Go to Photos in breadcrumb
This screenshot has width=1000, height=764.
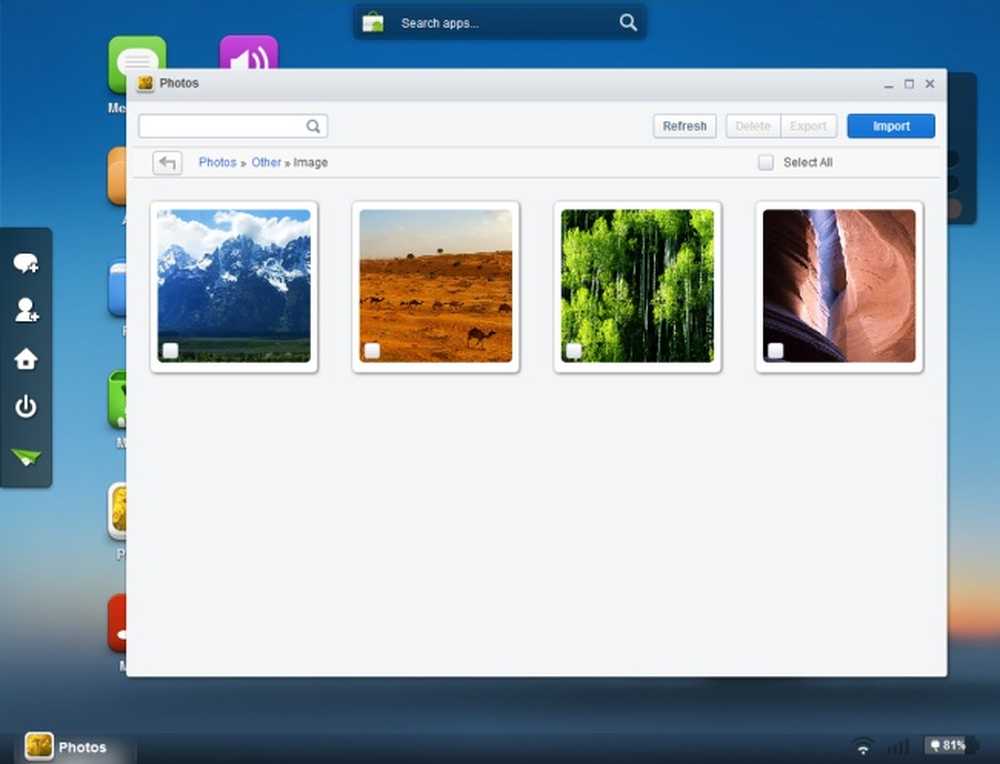[x=217, y=163]
